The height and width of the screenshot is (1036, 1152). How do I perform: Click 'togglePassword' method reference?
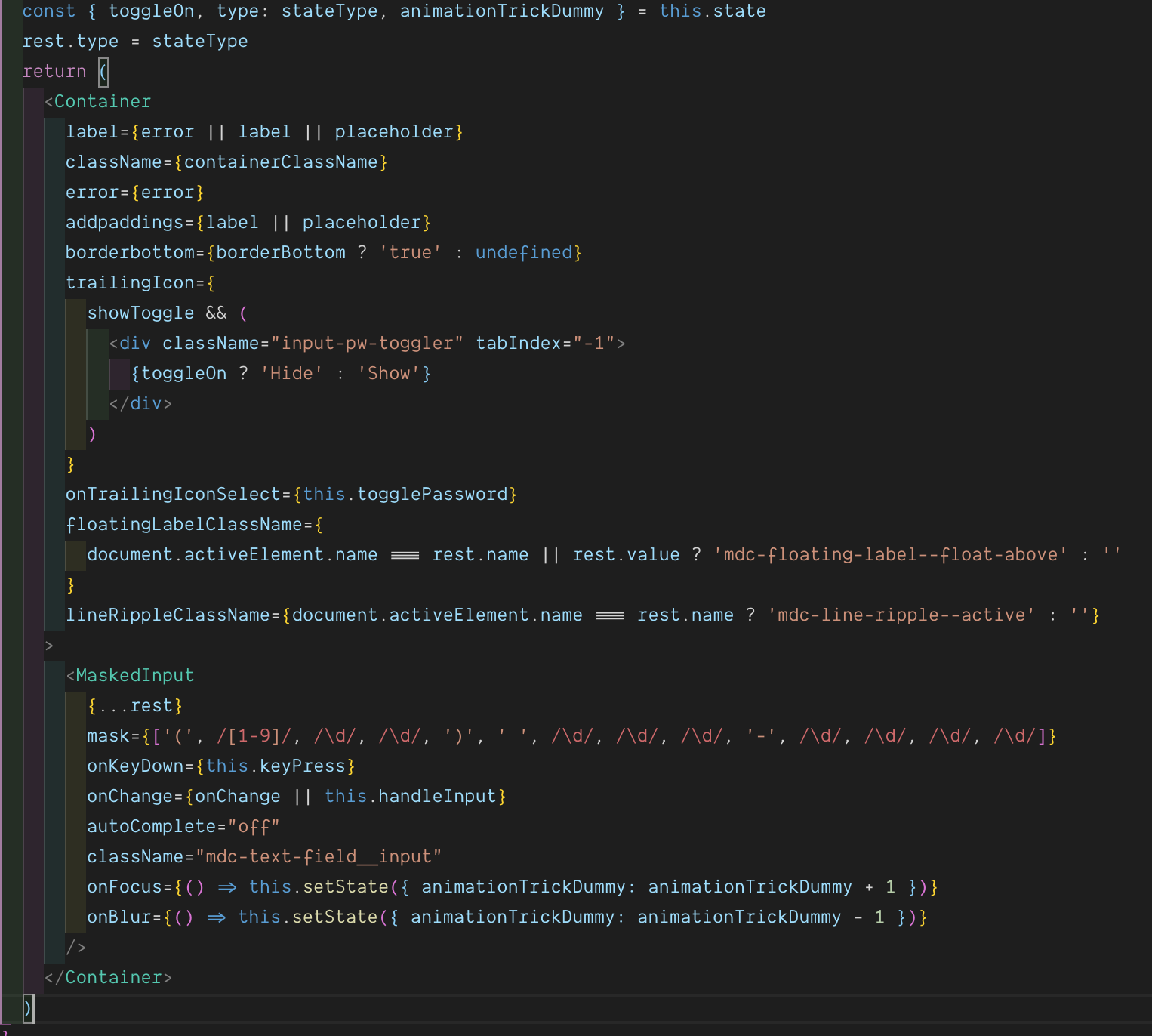coord(433,495)
